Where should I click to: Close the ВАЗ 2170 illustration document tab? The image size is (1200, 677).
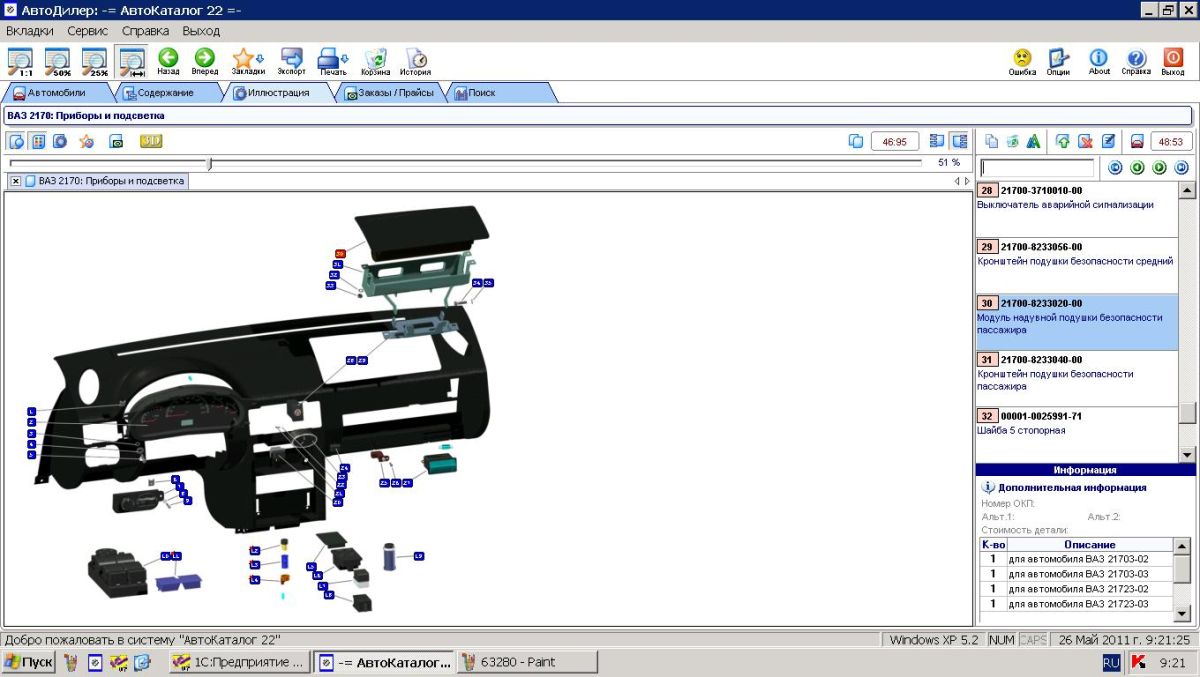pyautogui.click(x=16, y=181)
